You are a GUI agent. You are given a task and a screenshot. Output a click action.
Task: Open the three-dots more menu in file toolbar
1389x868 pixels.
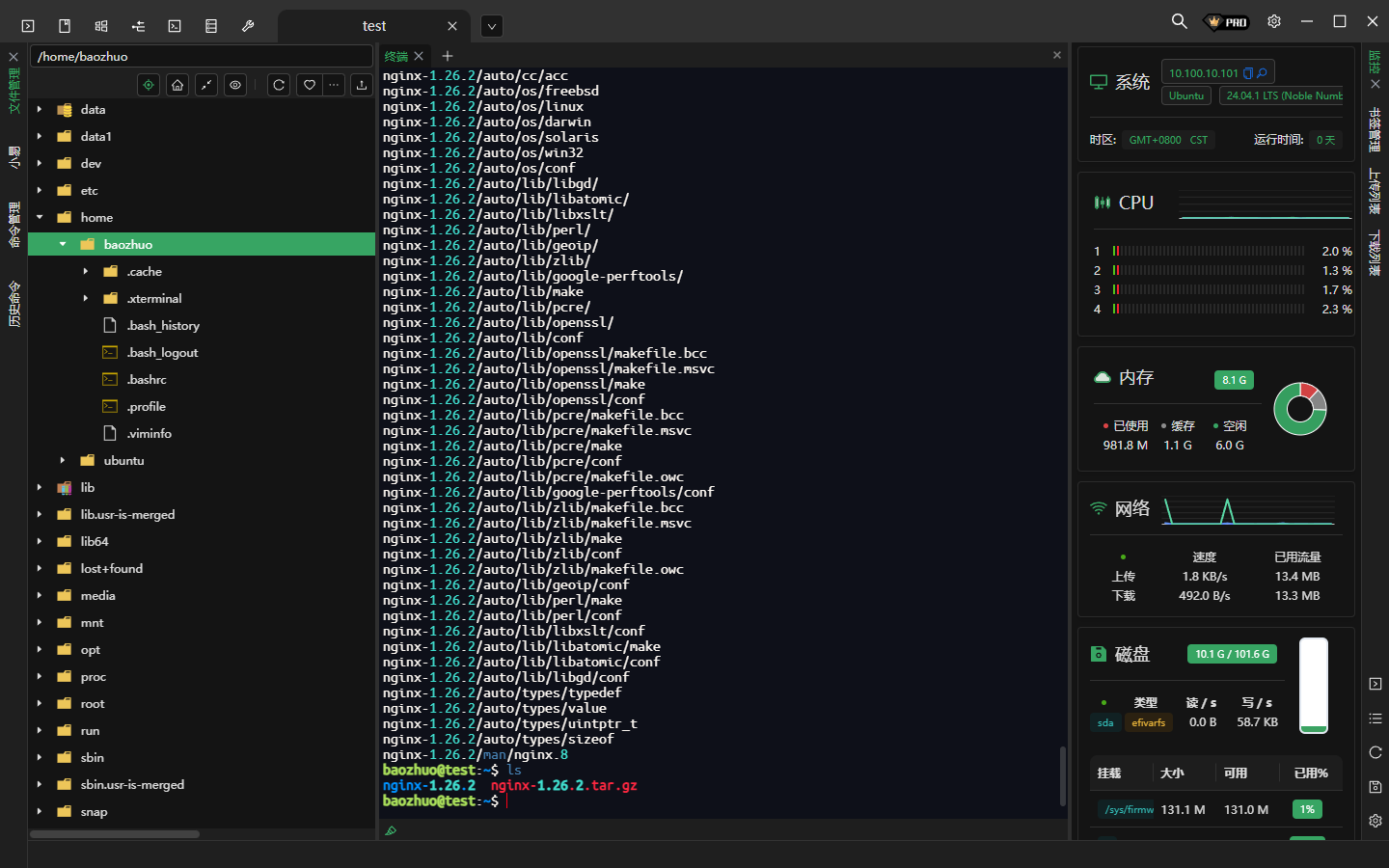tap(334, 85)
